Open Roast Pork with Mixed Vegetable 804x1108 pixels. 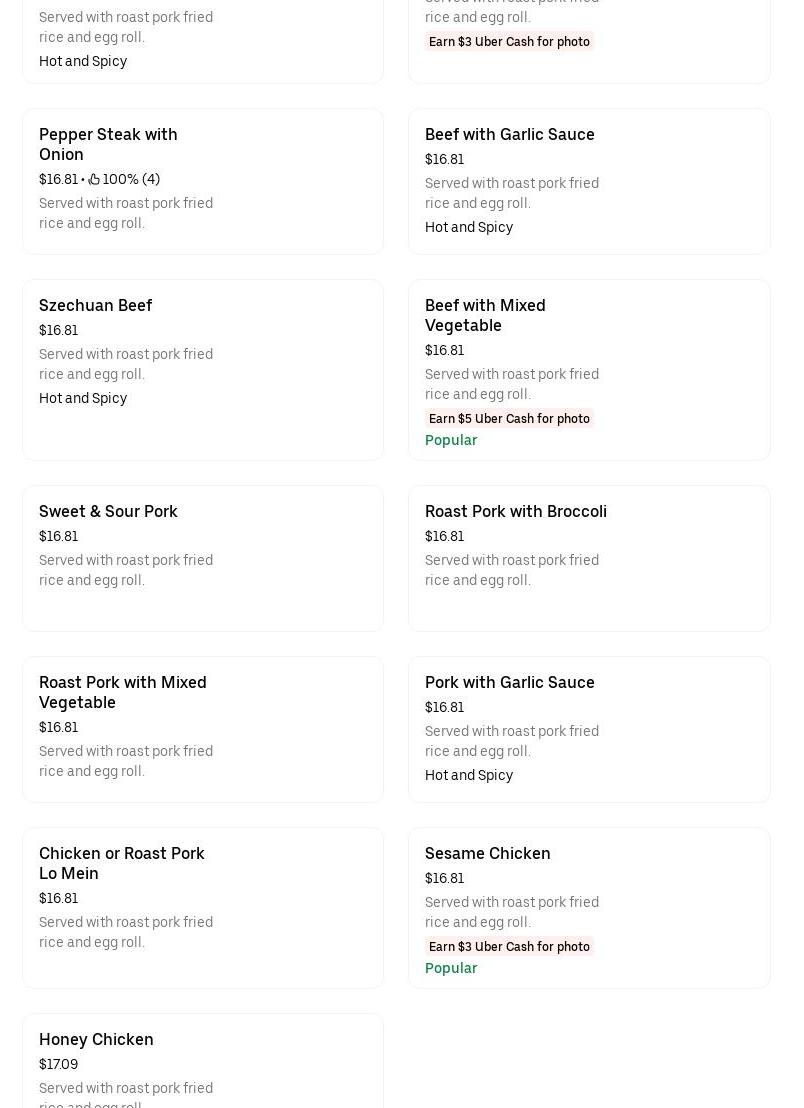[x=122, y=692]
